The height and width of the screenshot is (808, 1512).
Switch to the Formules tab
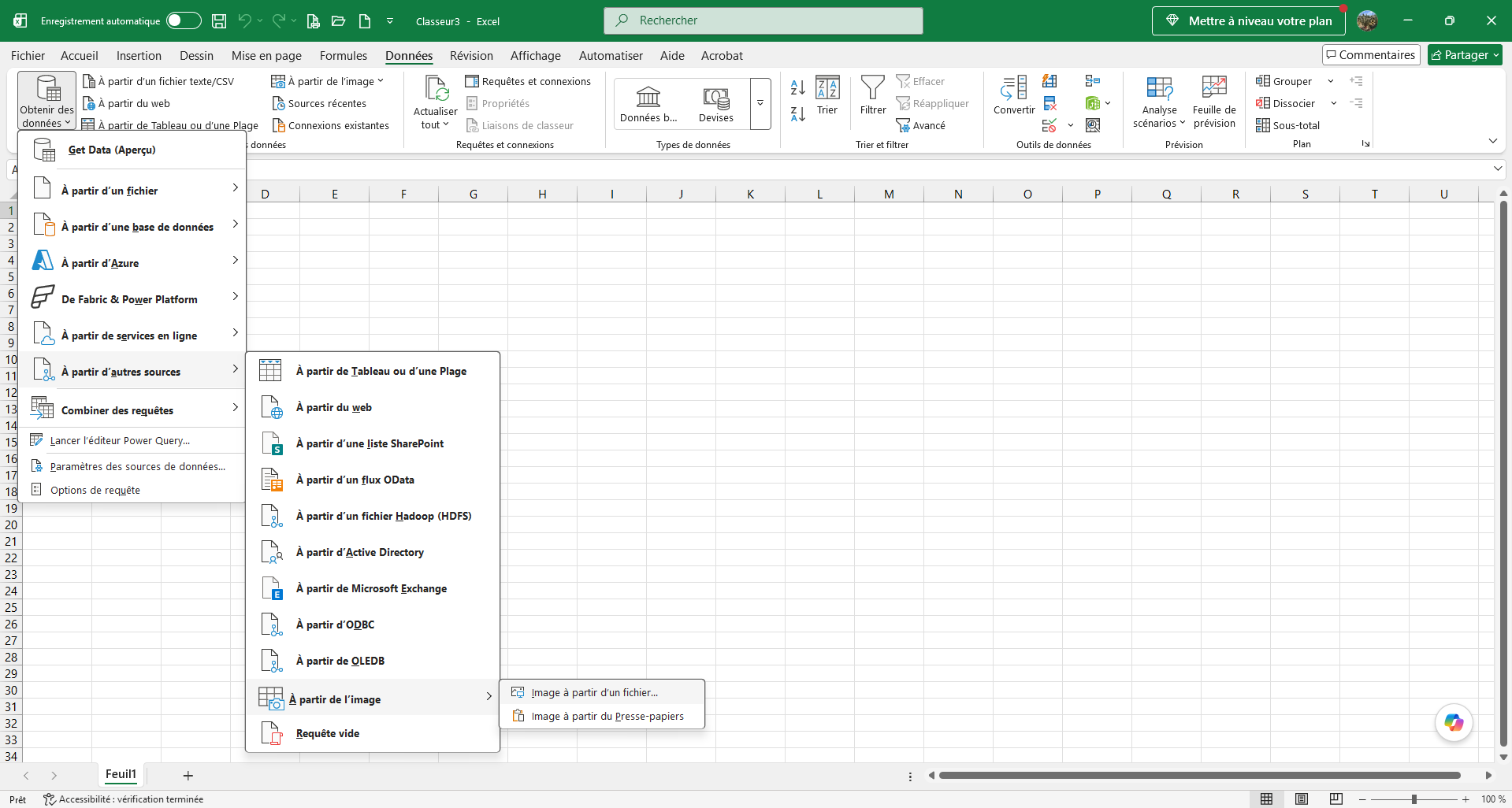point(344,56)
